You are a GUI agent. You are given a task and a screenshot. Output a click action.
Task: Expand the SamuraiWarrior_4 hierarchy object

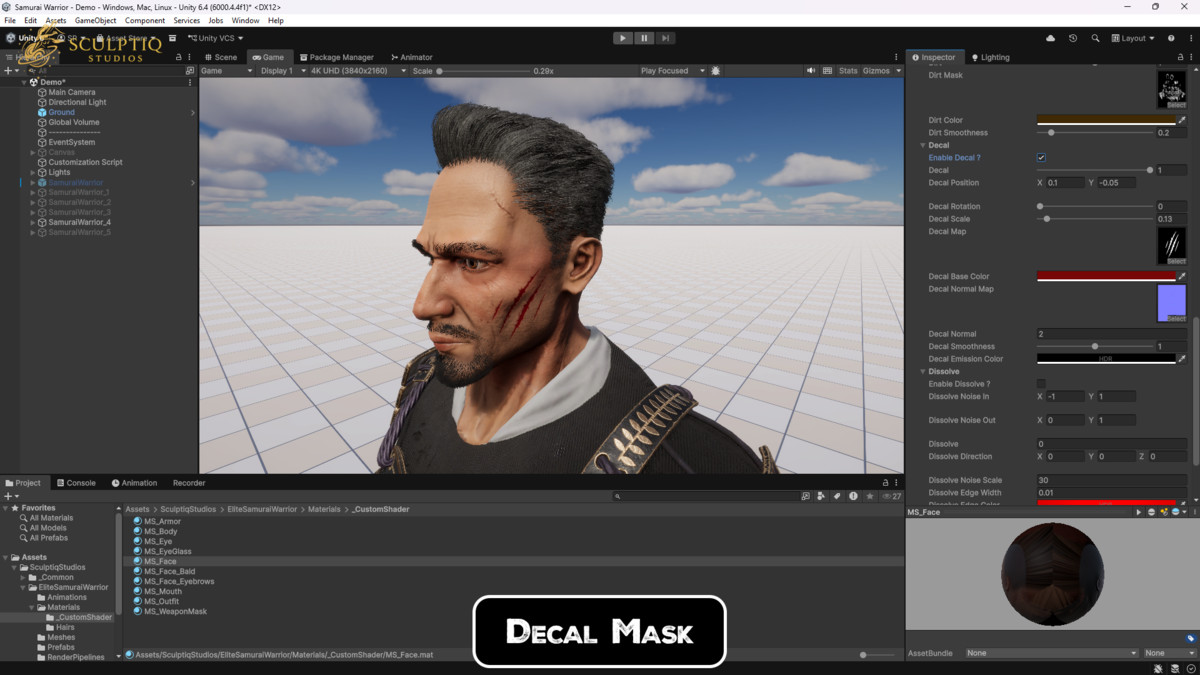[x=33, y=222]
